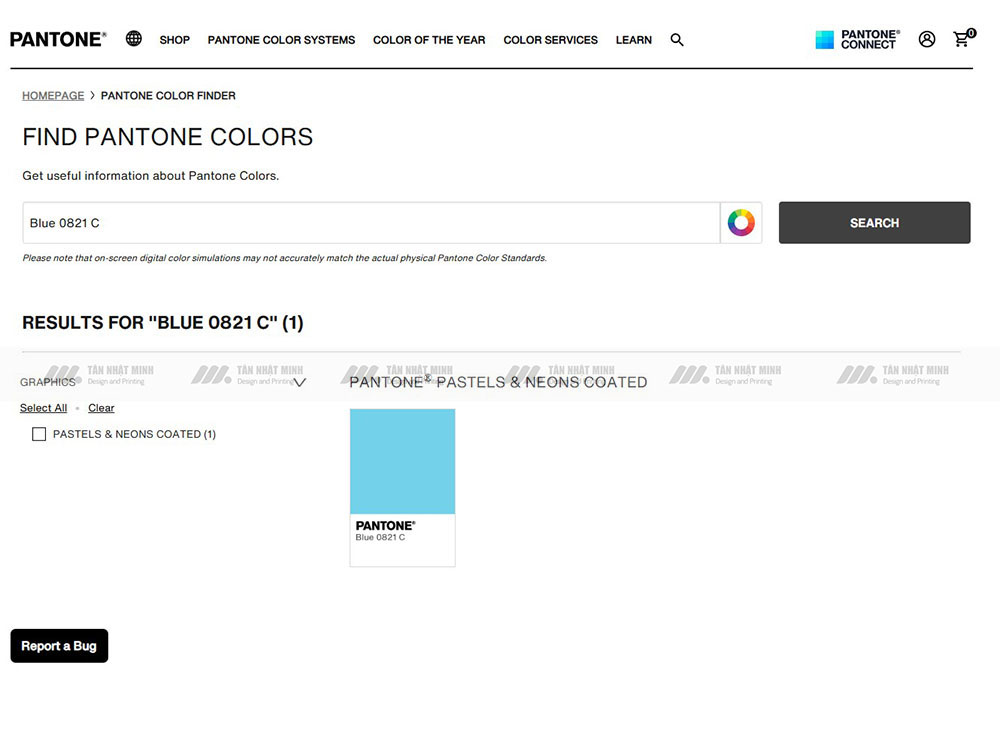This screenshot has height=750, width=1000.
Task: Check PASTELS & NEONS COATED checkbox
Action: [x=39, y=434]
